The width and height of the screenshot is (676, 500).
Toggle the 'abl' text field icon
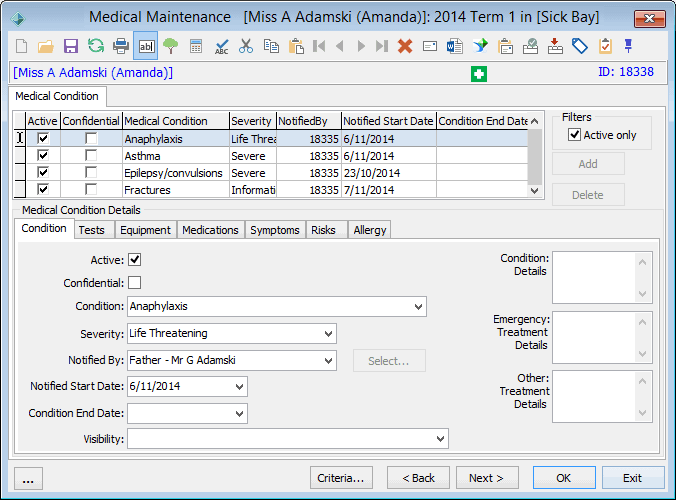point(146,46)
